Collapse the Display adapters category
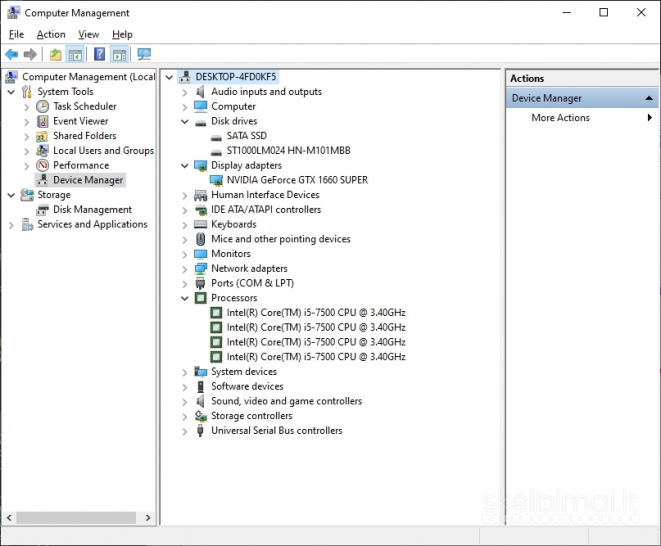 (x=185, y=166)
